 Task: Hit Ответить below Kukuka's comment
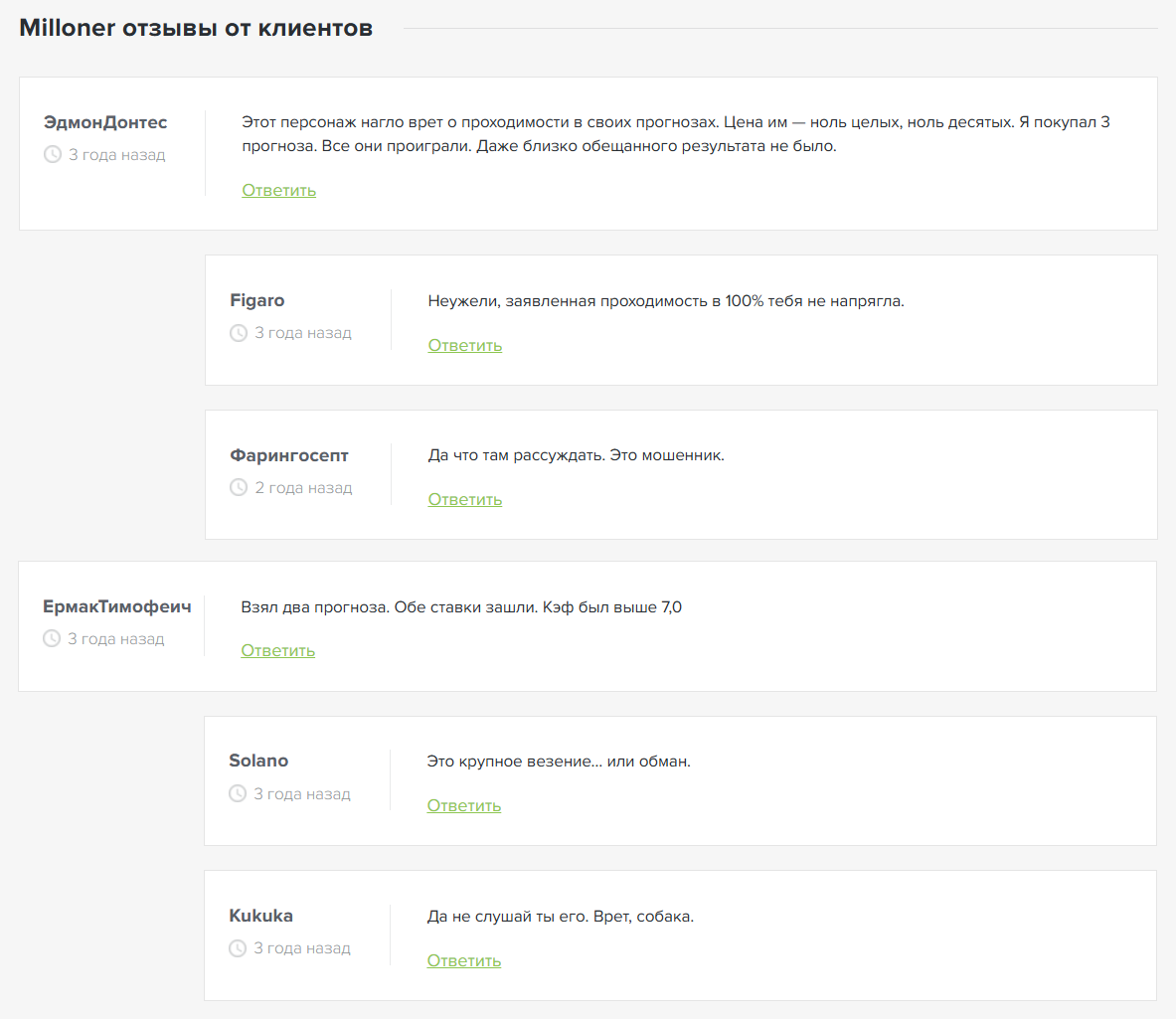coord(463,961)
